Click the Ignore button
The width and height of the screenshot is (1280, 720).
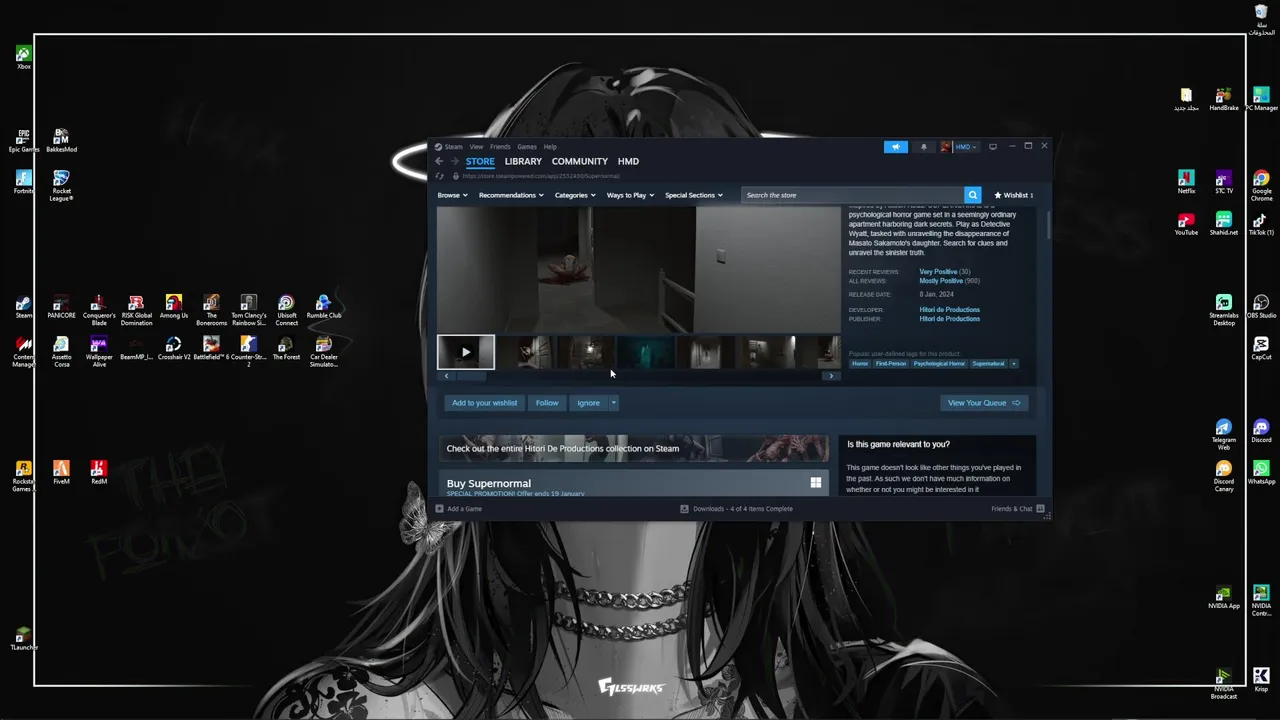[588, 403]
